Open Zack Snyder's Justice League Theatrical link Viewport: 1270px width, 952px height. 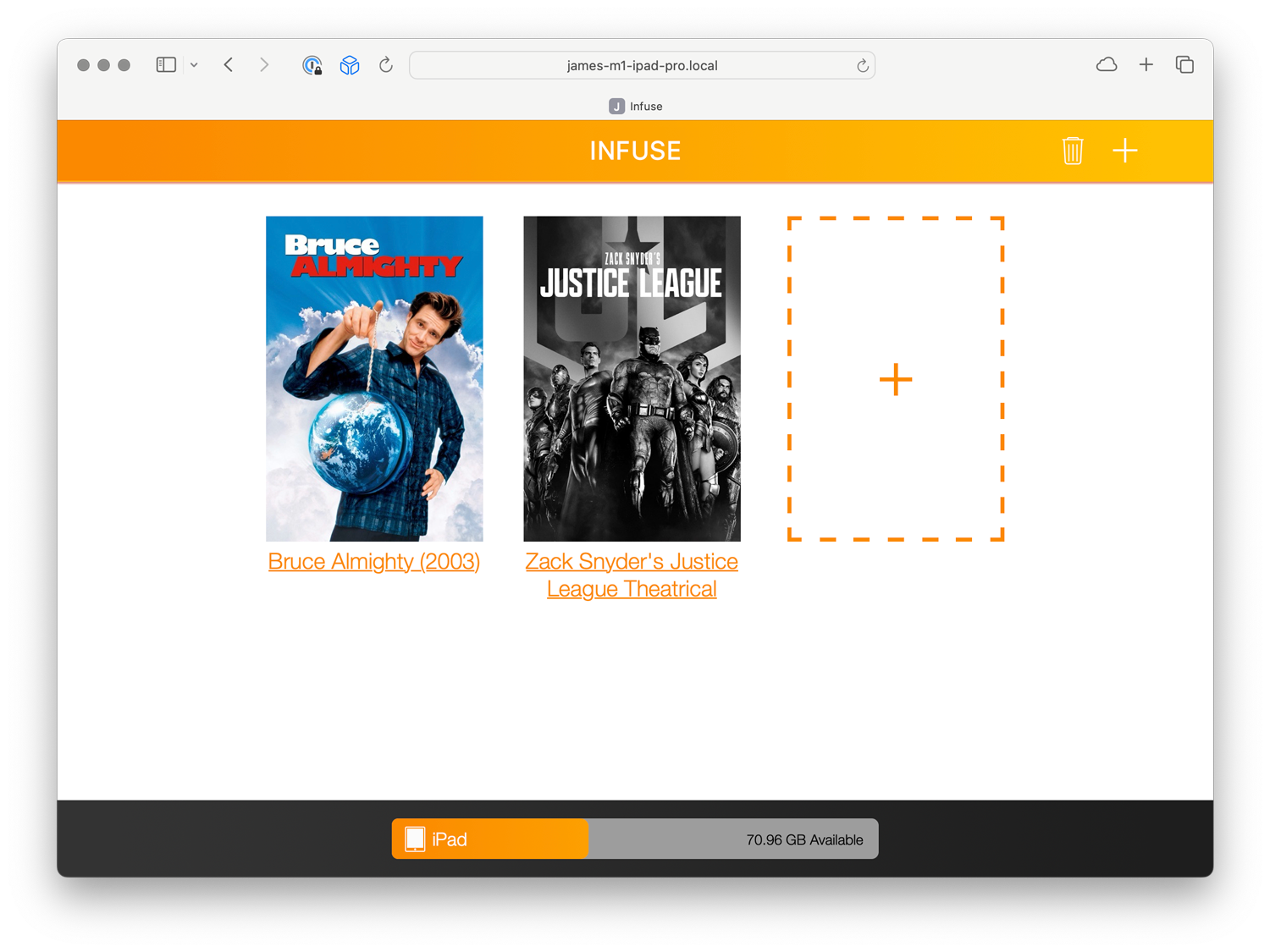pyautogui.click(x=632, y=575)
